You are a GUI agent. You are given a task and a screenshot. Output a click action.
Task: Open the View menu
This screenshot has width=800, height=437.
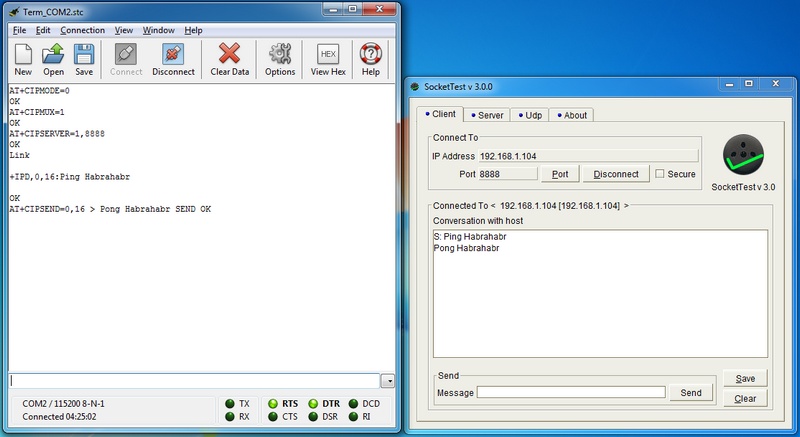coord(123,30)
